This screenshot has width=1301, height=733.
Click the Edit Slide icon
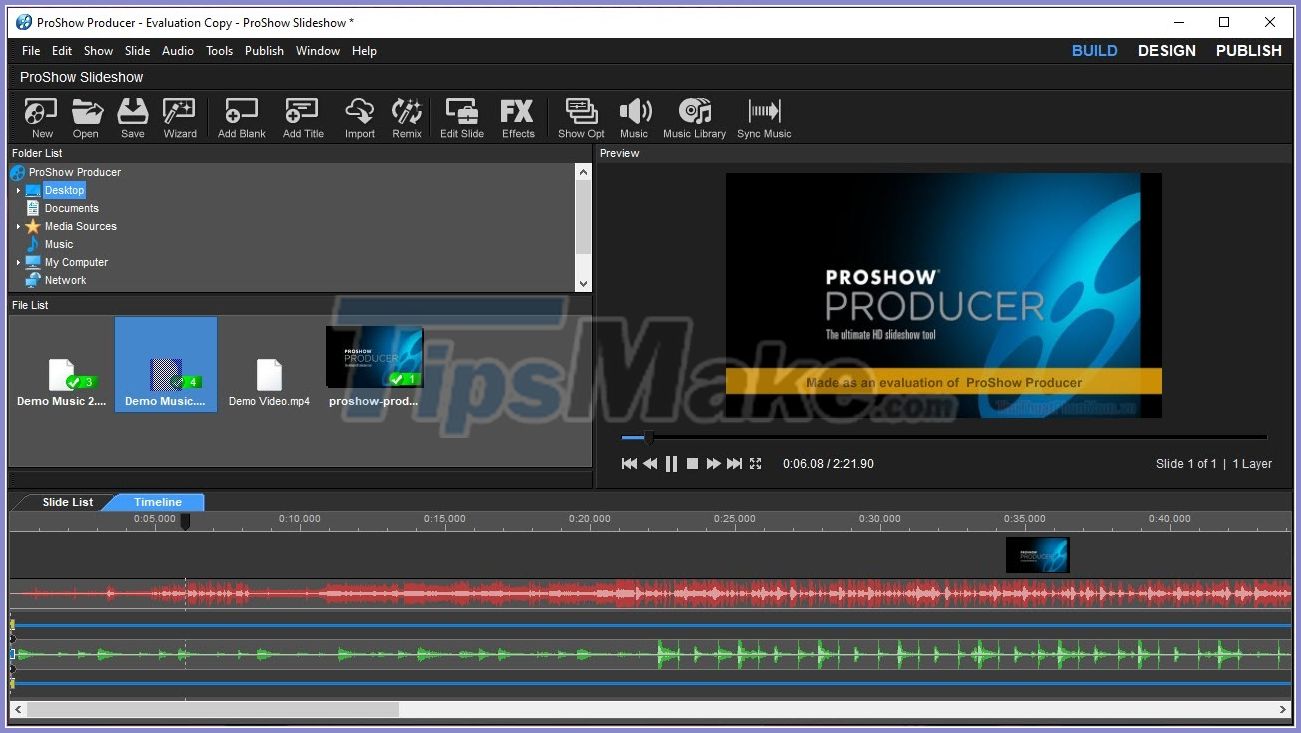[x=461, y=117]
